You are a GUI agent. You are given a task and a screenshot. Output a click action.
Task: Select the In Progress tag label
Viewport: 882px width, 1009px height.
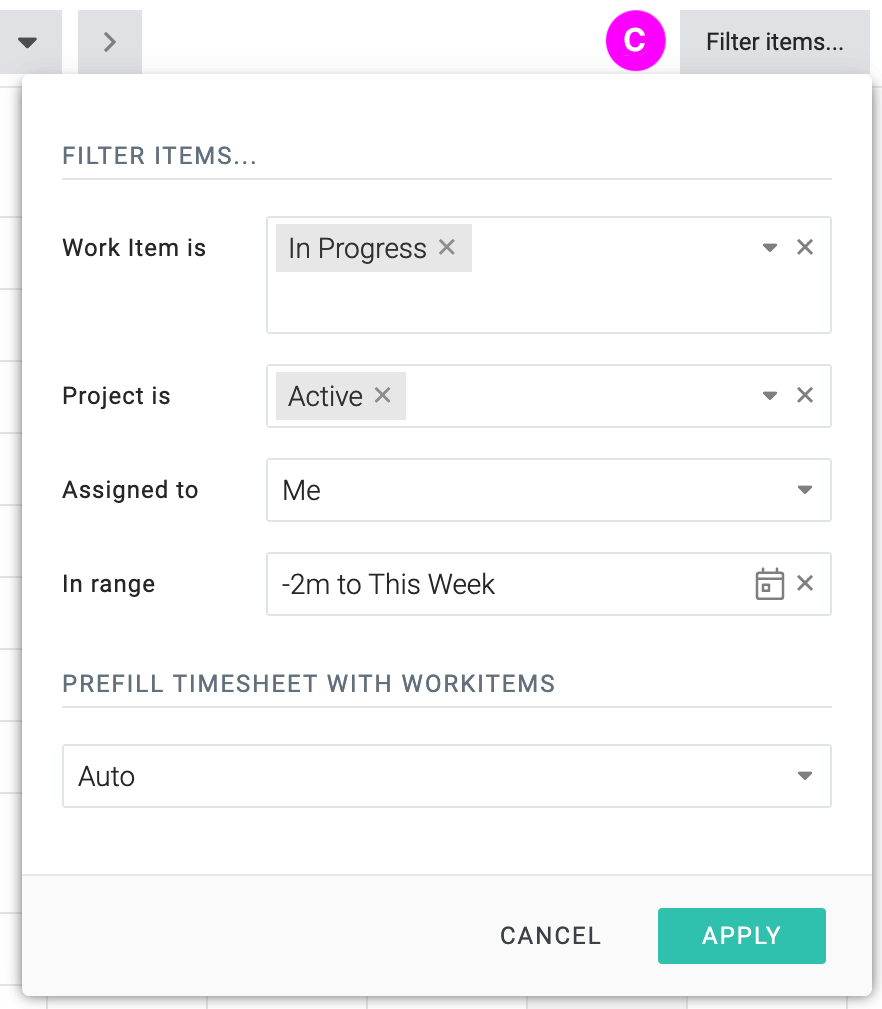click(x=357, y=248)
